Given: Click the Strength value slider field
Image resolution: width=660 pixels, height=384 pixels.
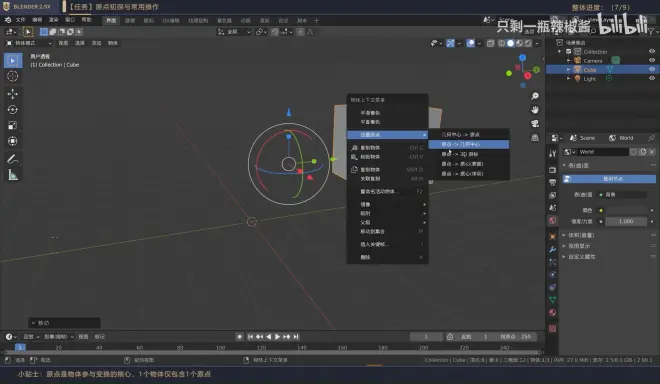Looking at the screenshot, I should pyautogui.click(x=625, y=221).
